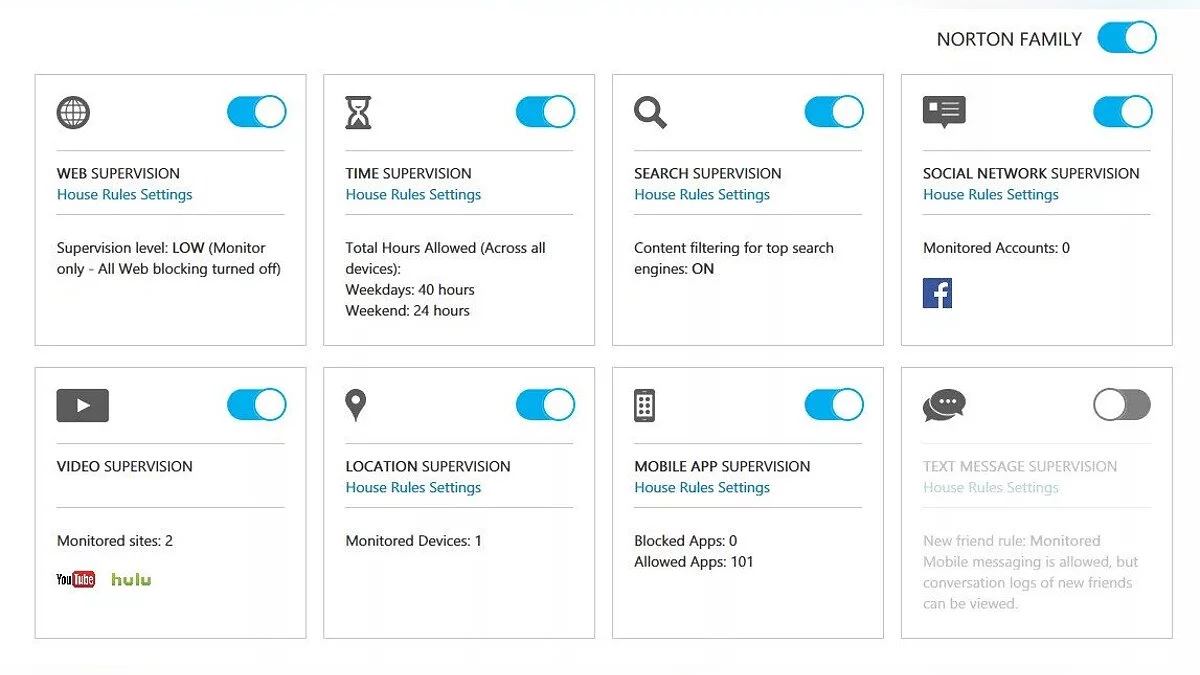Viewport: 1200px width, 675px height.
Task: Click the Search Supervision magnifier icon
Action: (x=650, y=112)
